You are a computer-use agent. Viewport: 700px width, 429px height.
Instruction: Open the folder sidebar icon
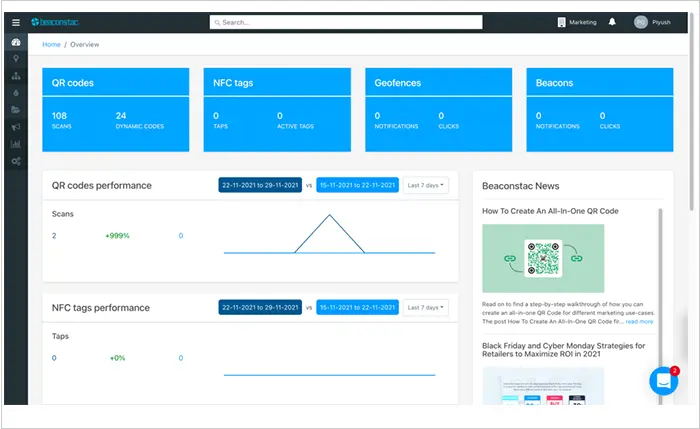tap(16, 109)
